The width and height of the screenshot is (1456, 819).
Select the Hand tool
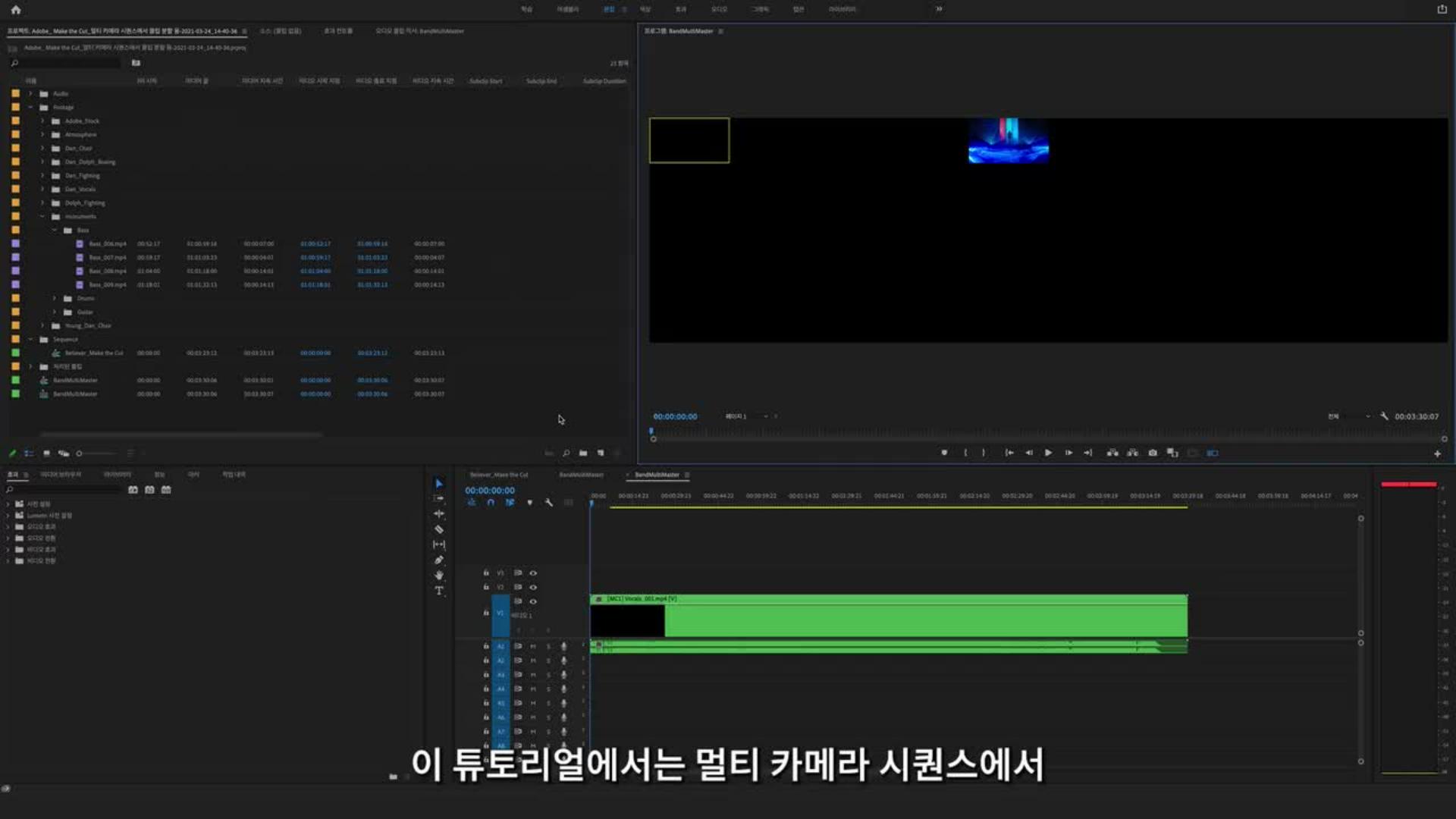(438, 576)
